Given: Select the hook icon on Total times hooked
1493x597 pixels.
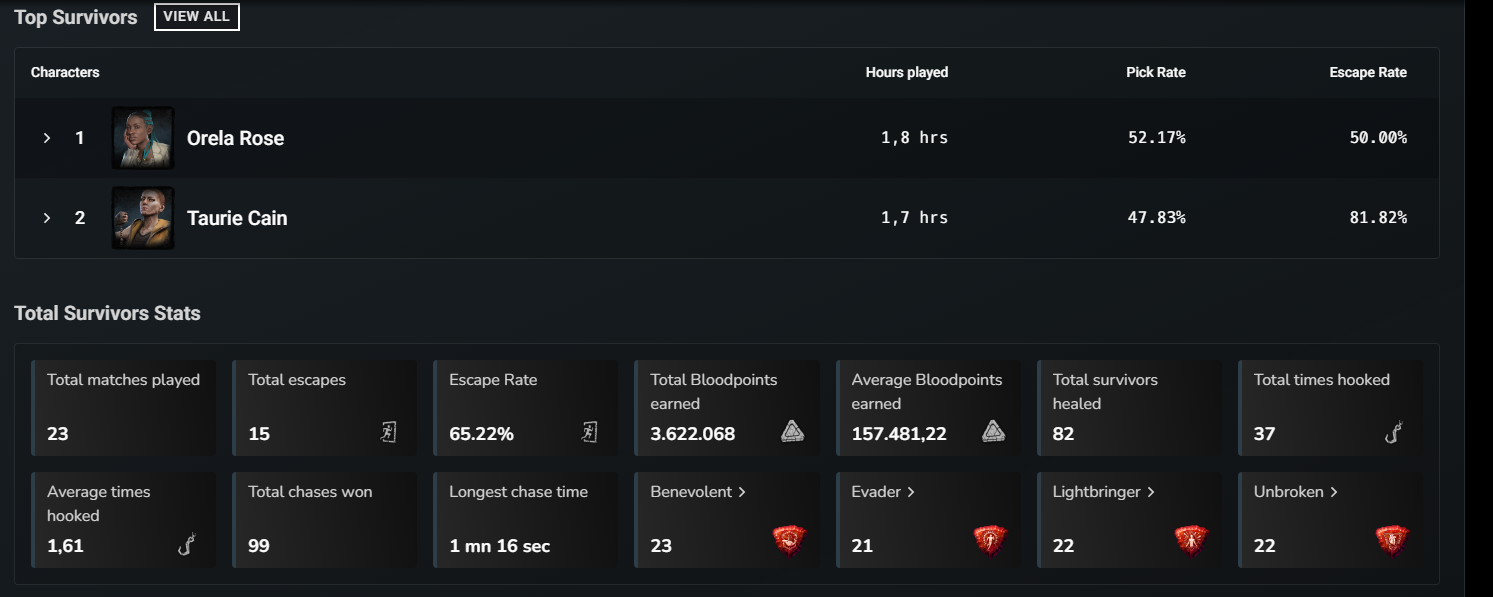Looking at the screenshot, I should (1393, 432).
